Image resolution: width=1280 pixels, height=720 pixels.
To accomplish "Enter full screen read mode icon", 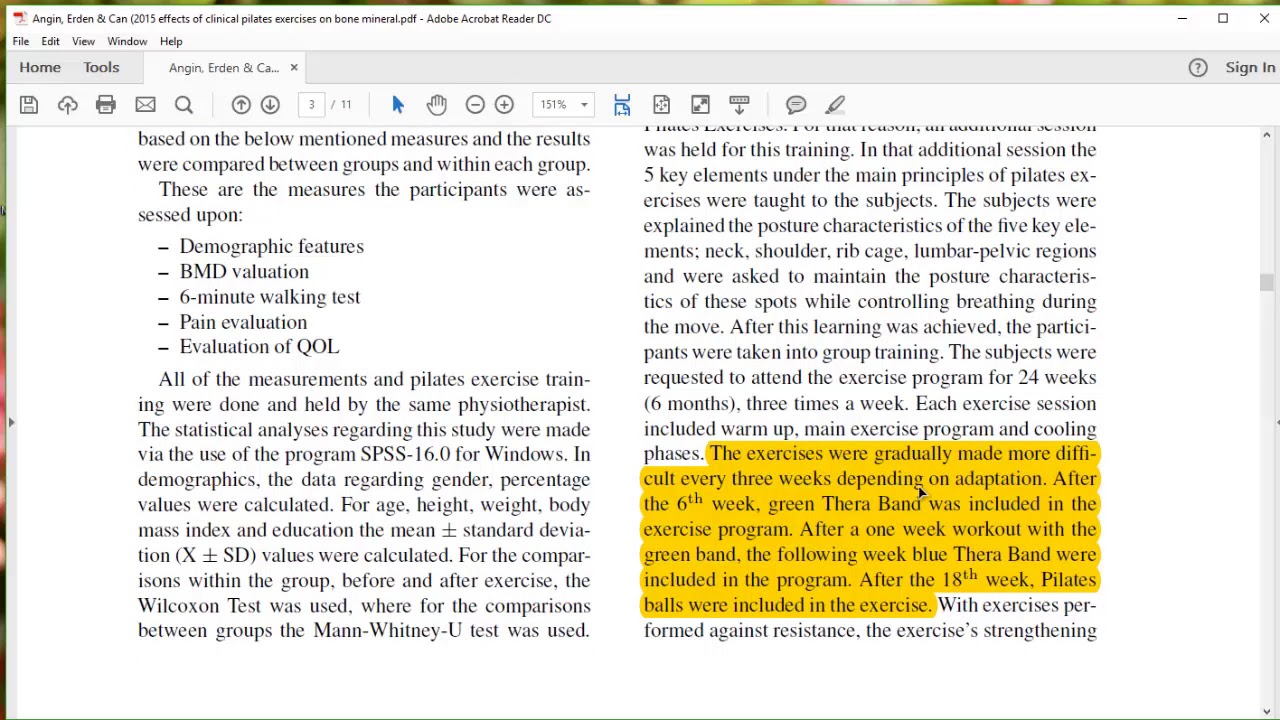I will (x=700, y=105).
